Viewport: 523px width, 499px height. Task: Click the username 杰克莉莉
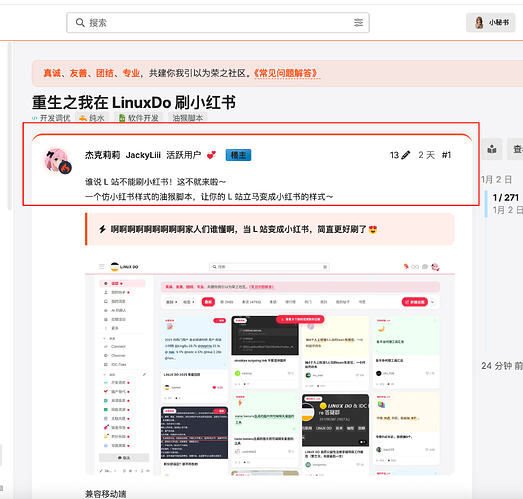[x=102, y=155]
